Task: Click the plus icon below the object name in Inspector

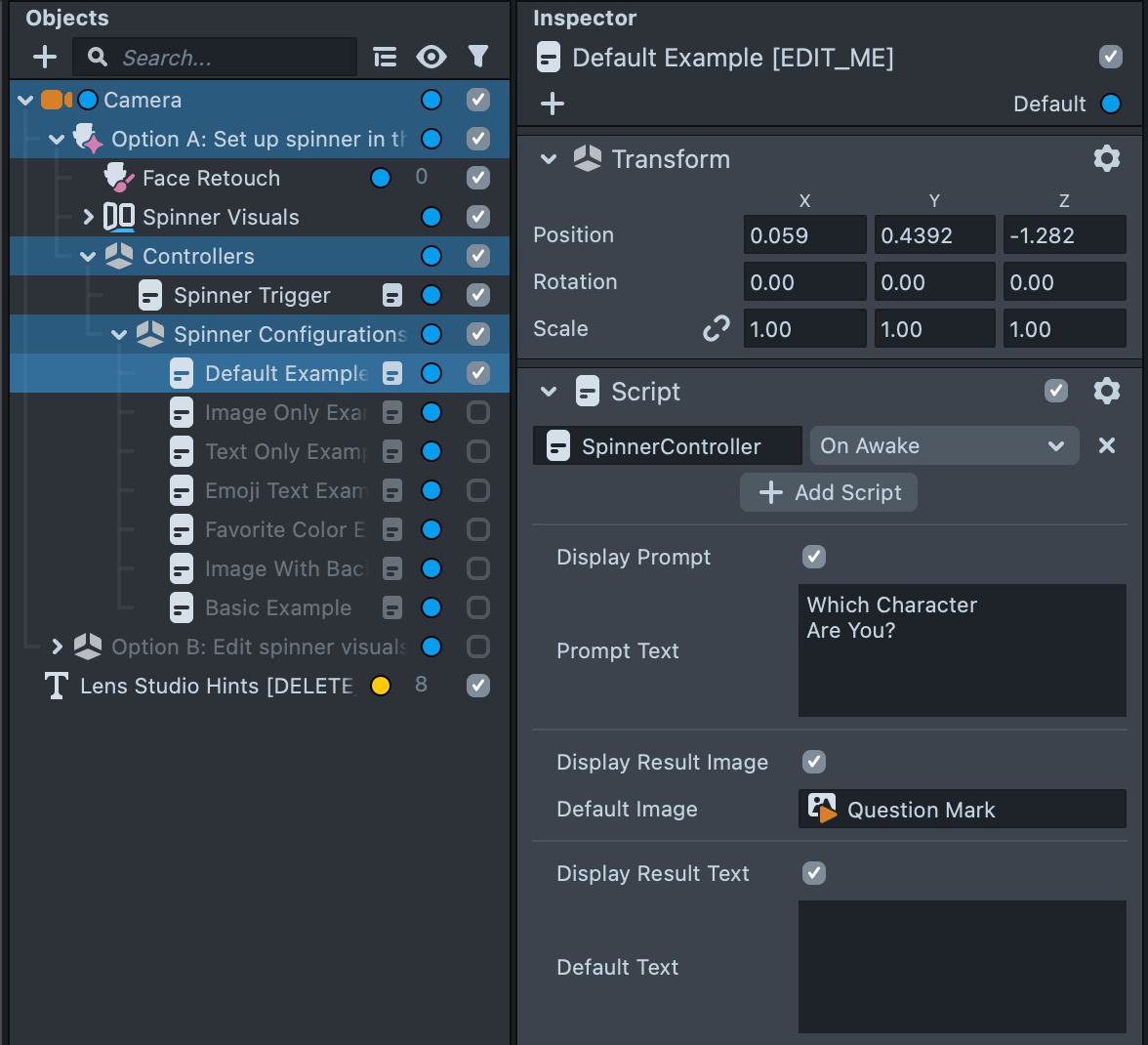Action: (x=553, y=104)
